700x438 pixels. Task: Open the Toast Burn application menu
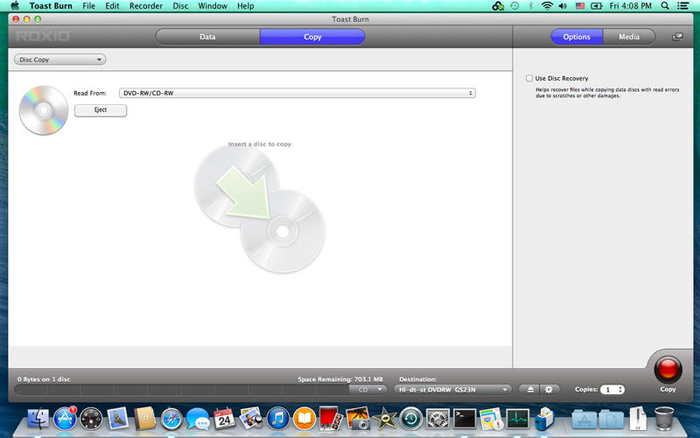click(x=51, y=6)
